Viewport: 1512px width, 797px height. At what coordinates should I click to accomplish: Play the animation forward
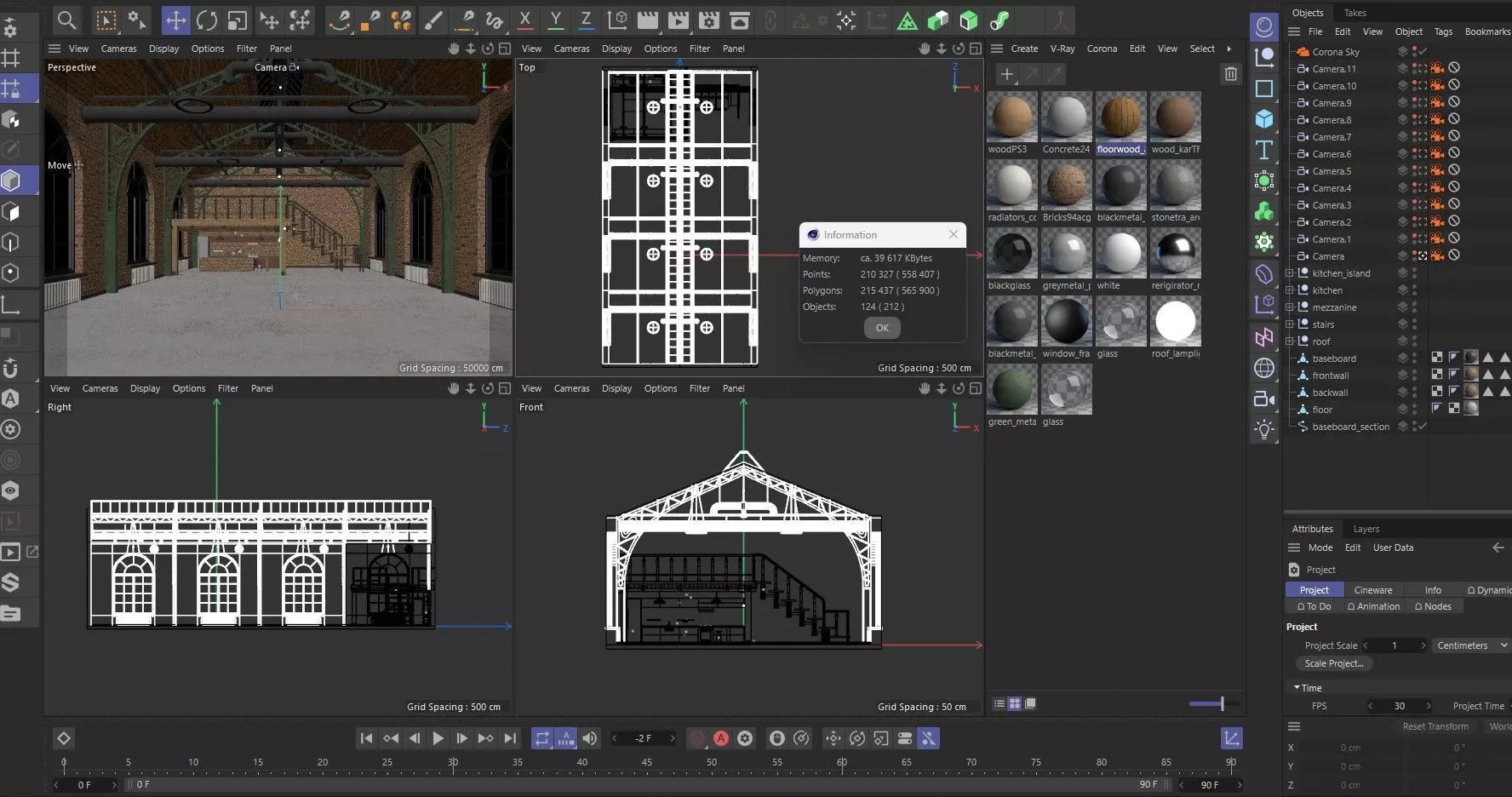tap(438, 738)
